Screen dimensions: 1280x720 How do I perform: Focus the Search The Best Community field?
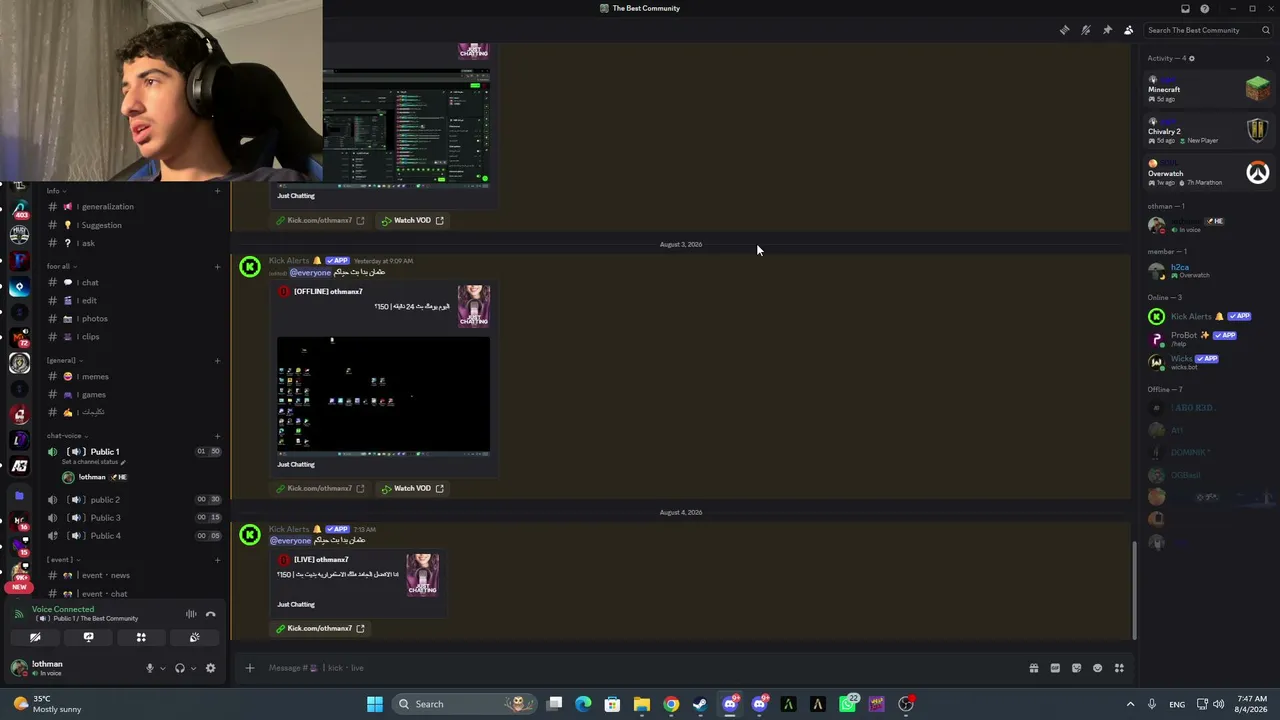[x=1208, y=30]
